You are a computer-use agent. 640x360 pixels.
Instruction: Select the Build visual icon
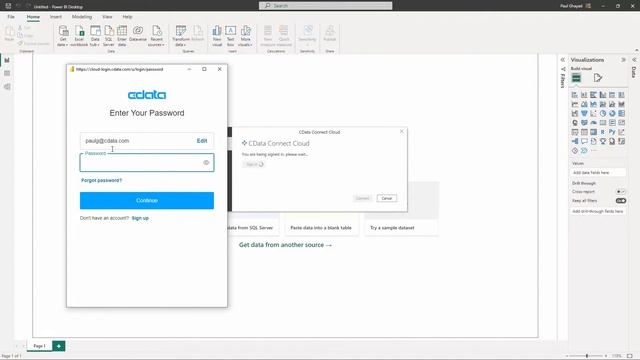coord(576,78)
